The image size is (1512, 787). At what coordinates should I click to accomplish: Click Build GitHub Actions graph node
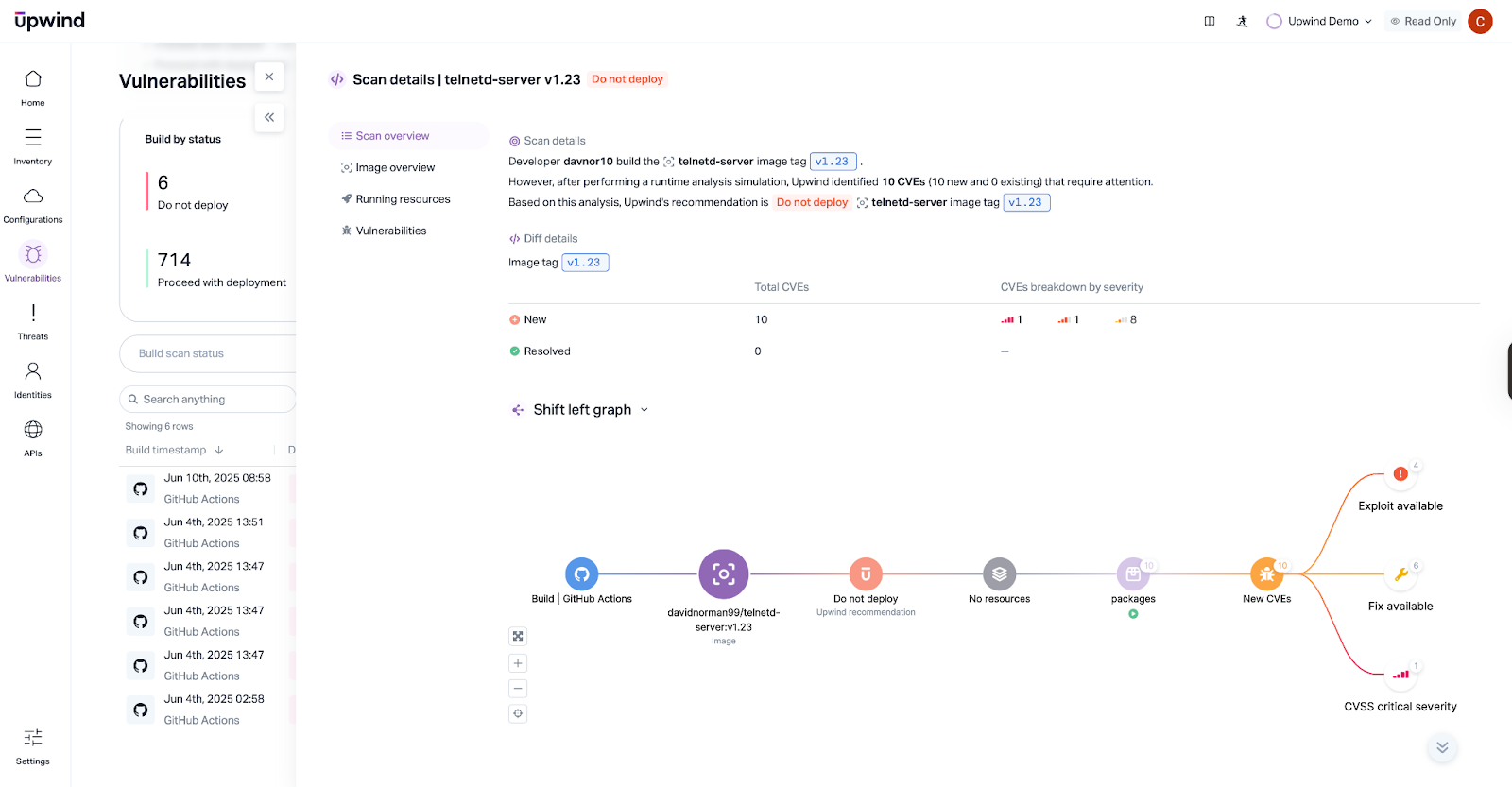(582, 573)
